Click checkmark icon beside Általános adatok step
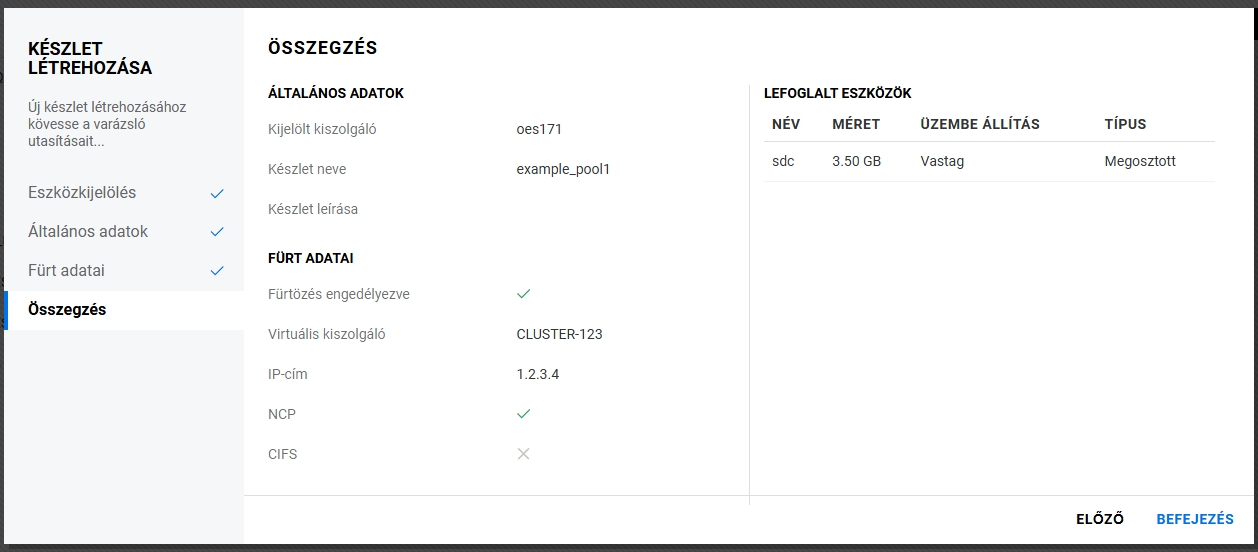The image size is (1258, 552). (x=217, y=232)
